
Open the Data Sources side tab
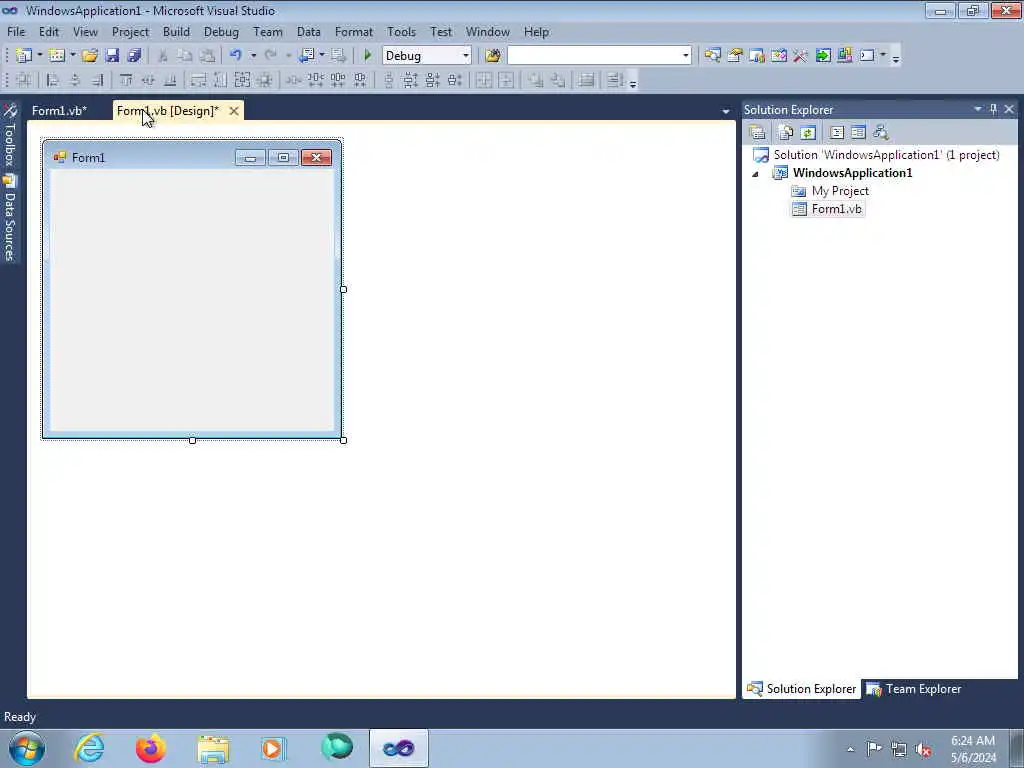[x=9, y=219]
